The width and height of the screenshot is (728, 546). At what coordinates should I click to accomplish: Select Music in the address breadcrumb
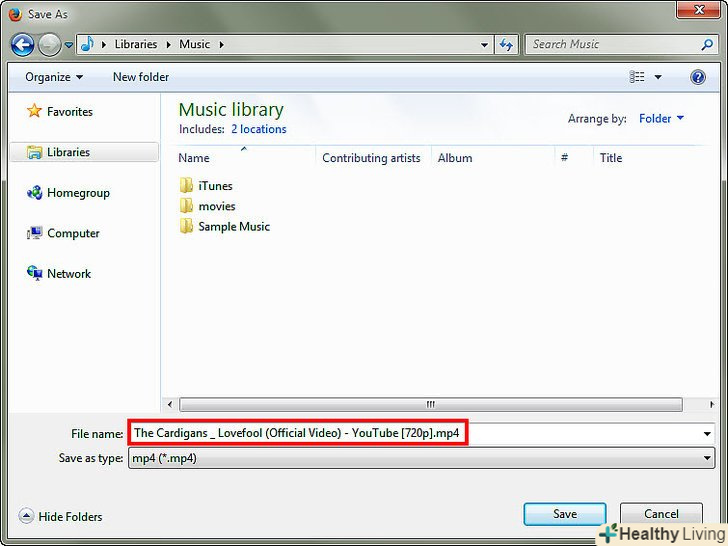[x=195, y=44]
